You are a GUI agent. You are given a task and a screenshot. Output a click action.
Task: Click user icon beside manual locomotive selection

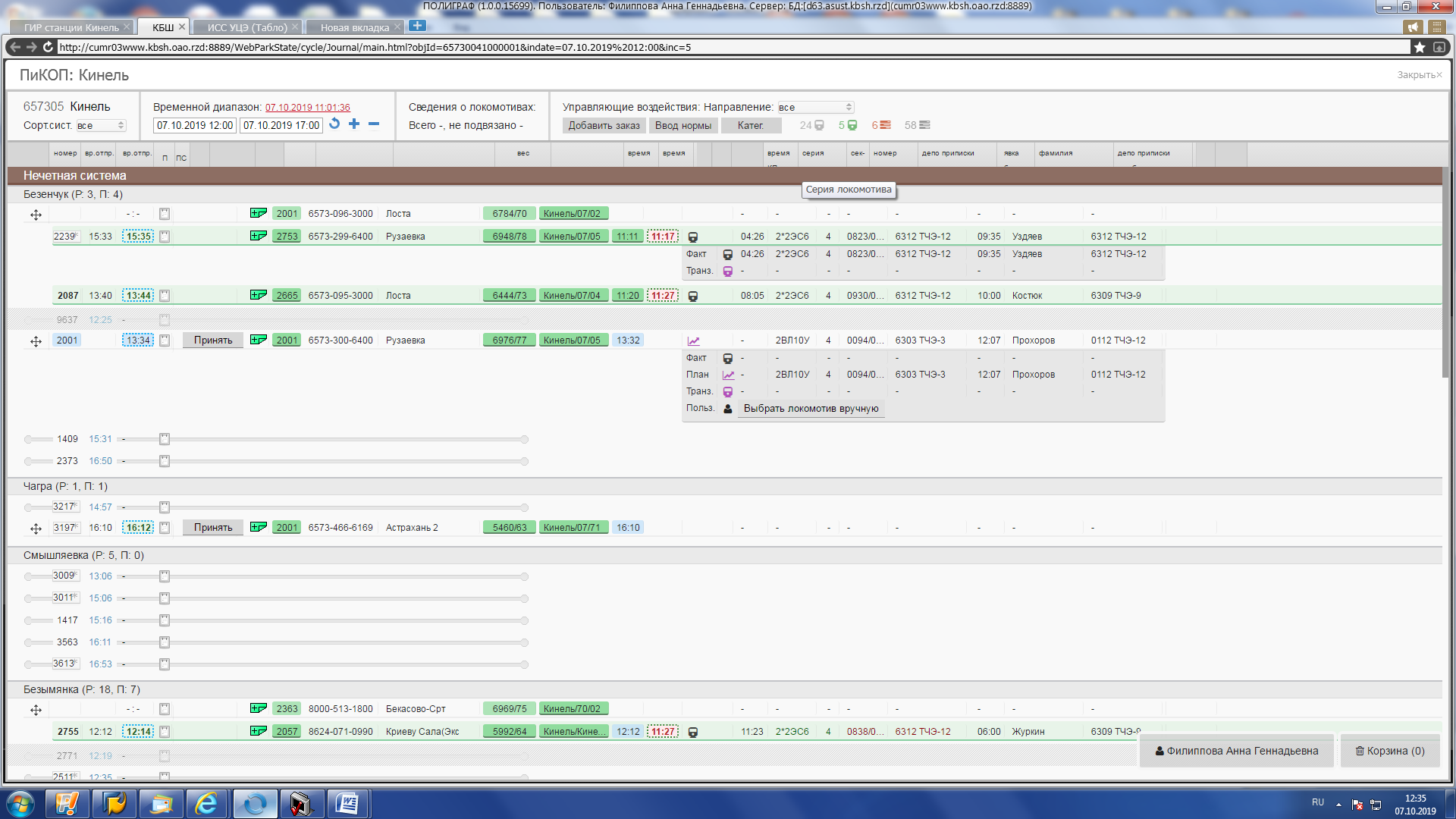[728, 409]
